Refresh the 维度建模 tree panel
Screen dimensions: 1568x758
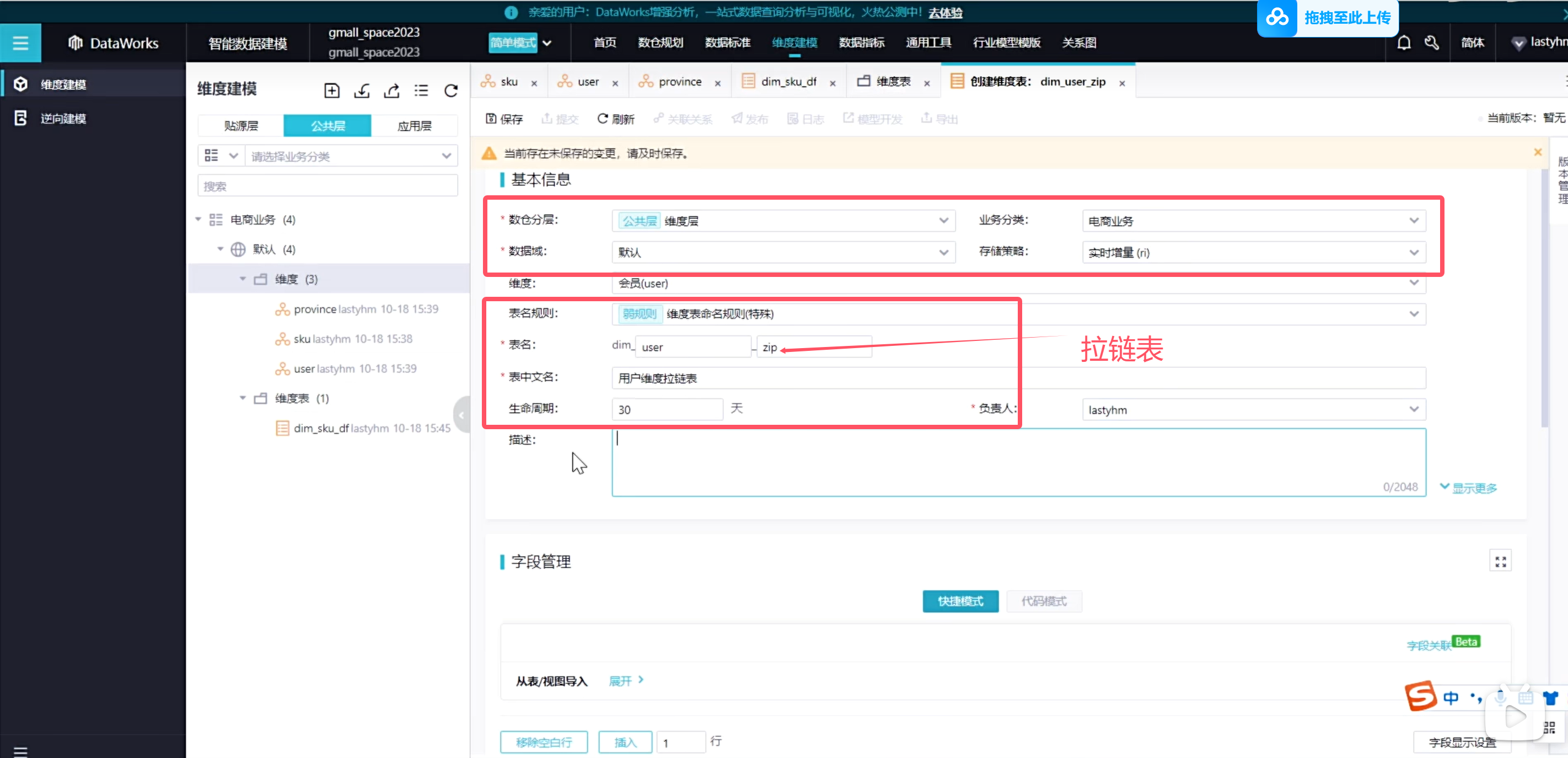[451, 90]
